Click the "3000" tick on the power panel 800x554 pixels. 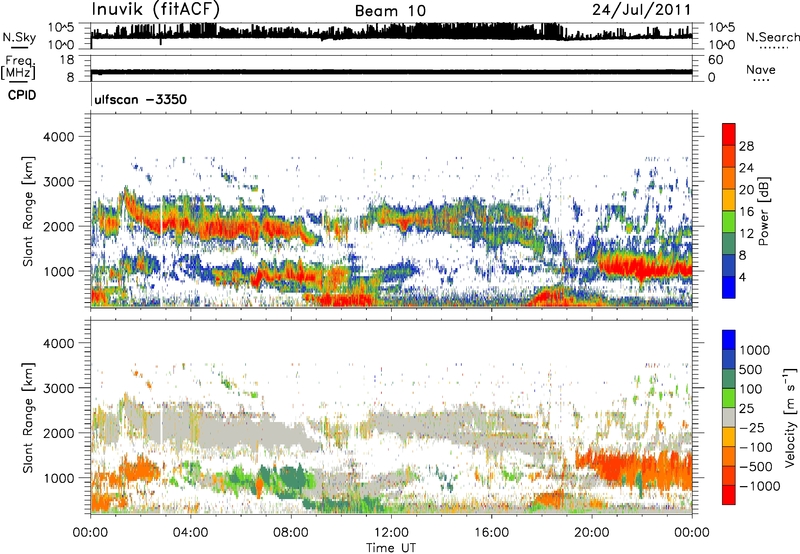pyautogui.click(x=59, y=182)
